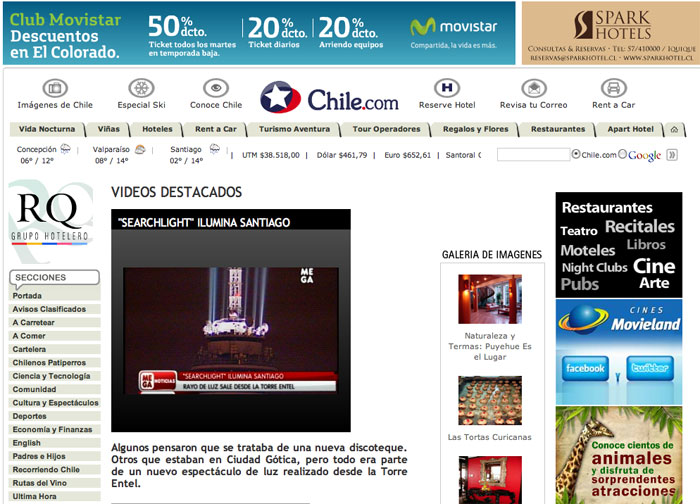Screen dimensions: 700x504
Task: Open Cultura y Espectáculos section
Action: pyautogui.click(x=55, y=403)
